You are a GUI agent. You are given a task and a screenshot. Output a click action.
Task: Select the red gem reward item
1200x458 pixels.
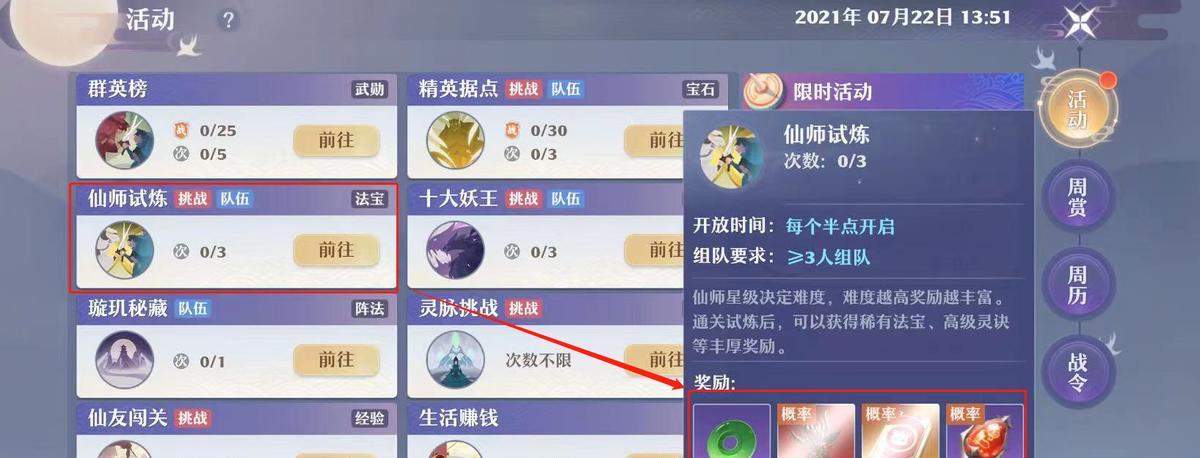point(985,432)
